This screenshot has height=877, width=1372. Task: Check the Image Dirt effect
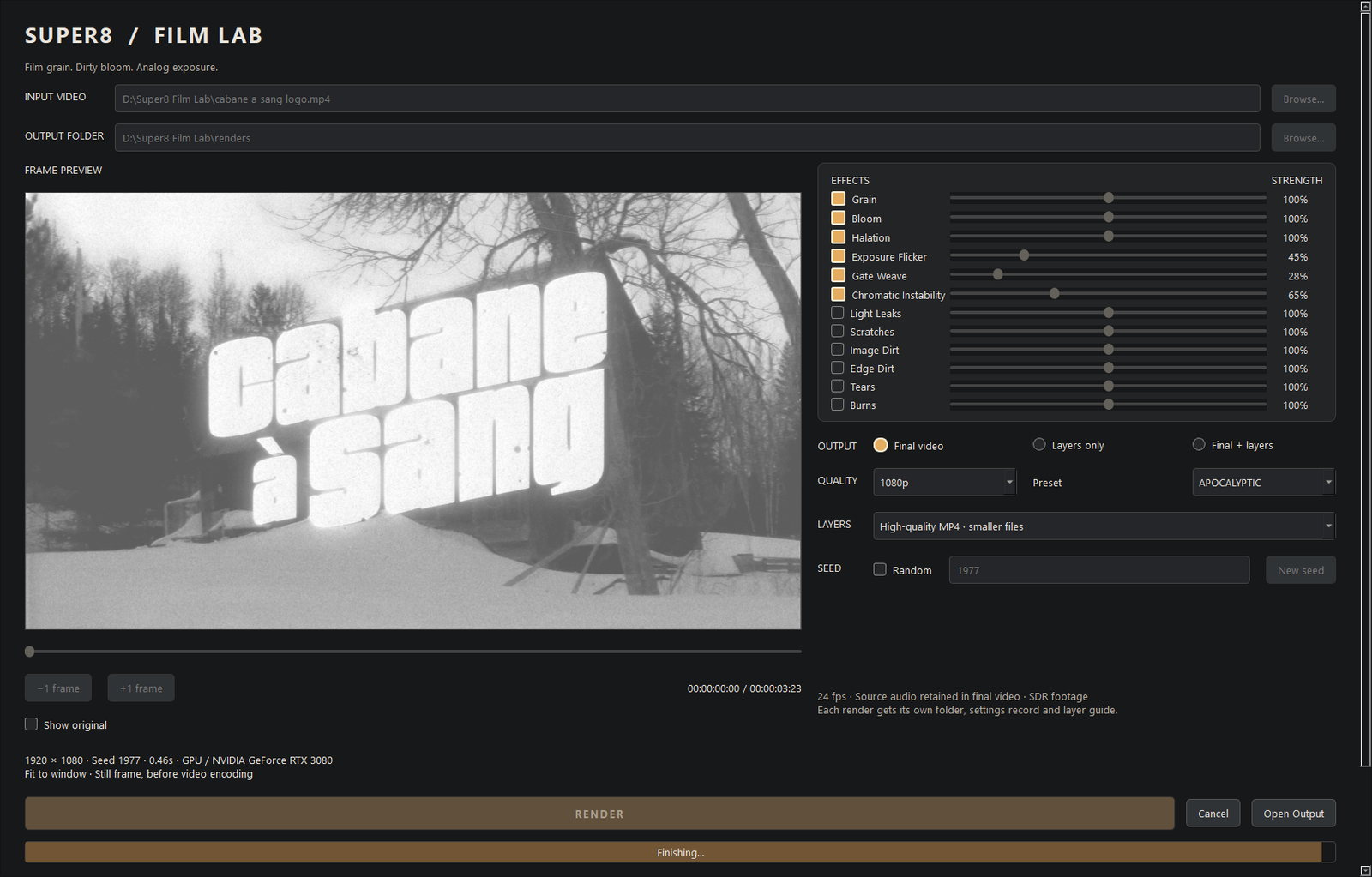pyautogui.click(x=838, y=349)
